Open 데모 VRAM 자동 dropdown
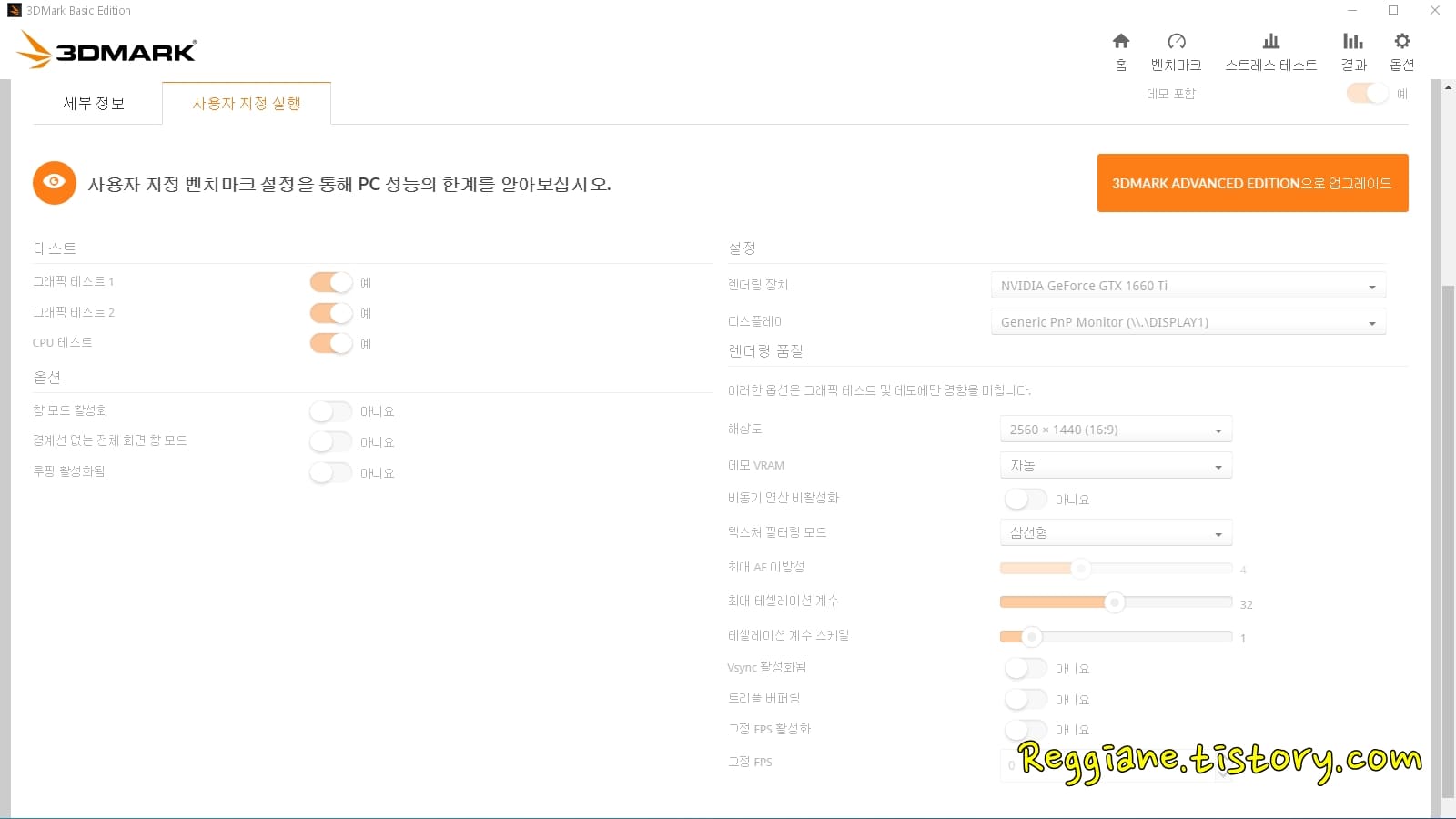This screenshot has height=819, width=1456. [x=1116, y=465]
